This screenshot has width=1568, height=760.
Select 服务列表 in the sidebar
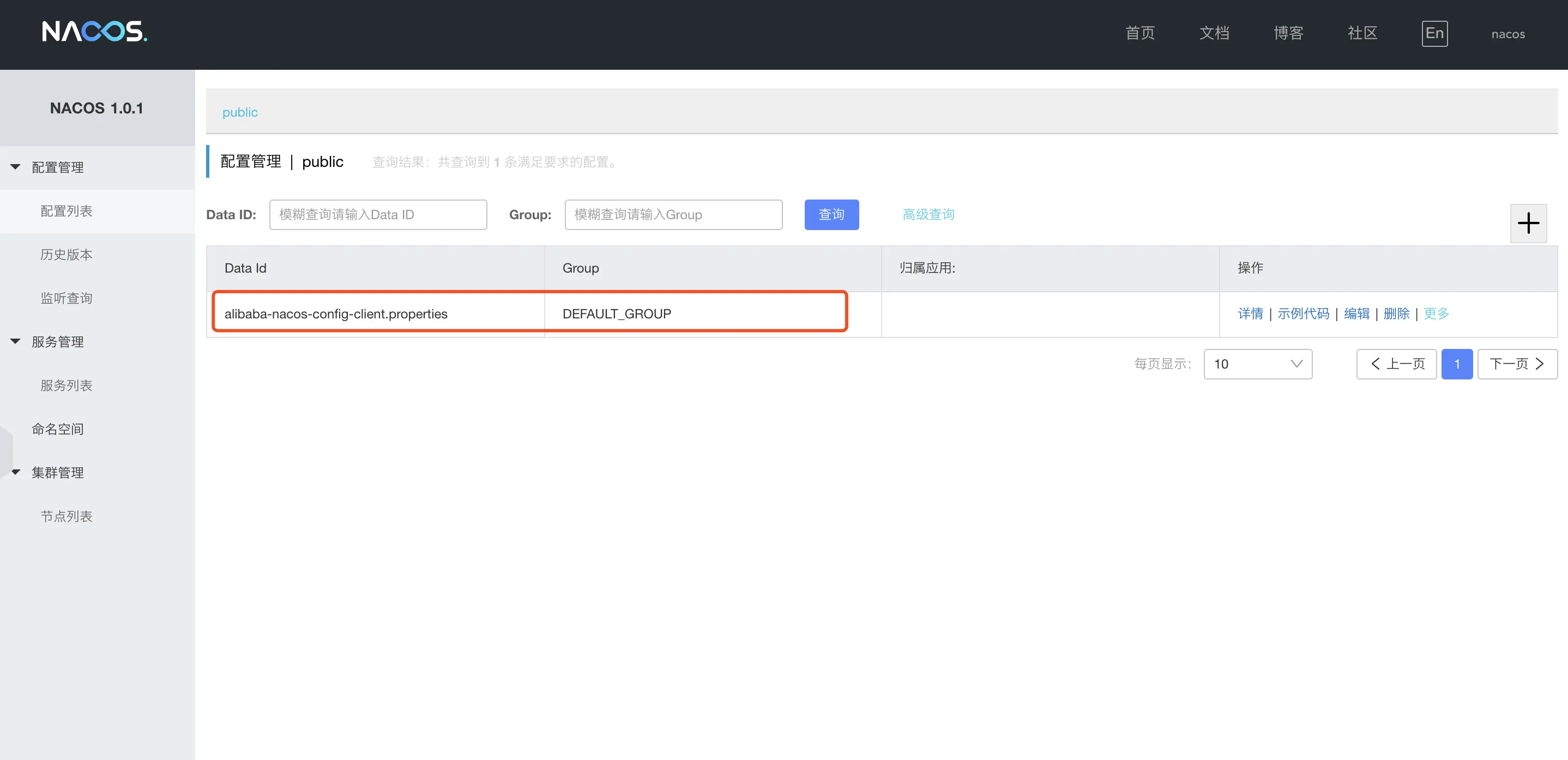(x=67, y=385)
